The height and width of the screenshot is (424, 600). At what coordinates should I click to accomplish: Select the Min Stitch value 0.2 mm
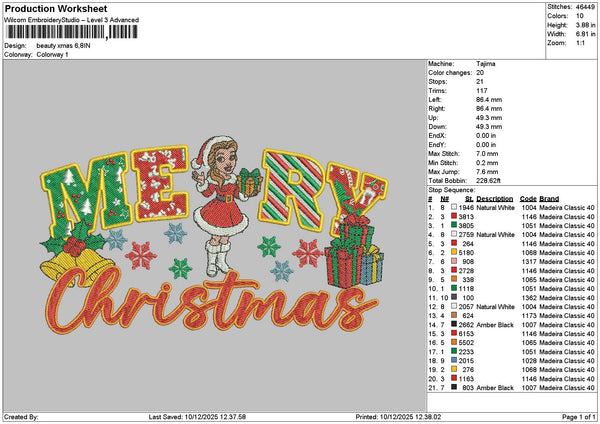(487, 163)
